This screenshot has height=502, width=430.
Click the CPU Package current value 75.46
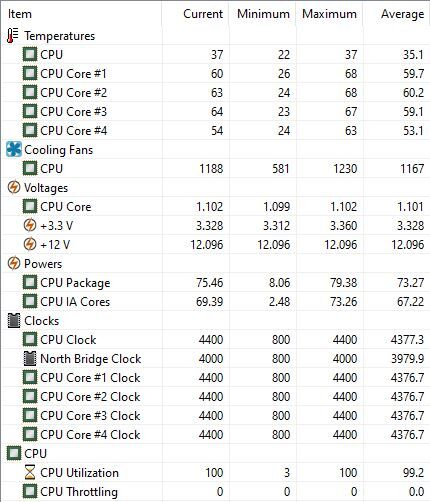209,283
